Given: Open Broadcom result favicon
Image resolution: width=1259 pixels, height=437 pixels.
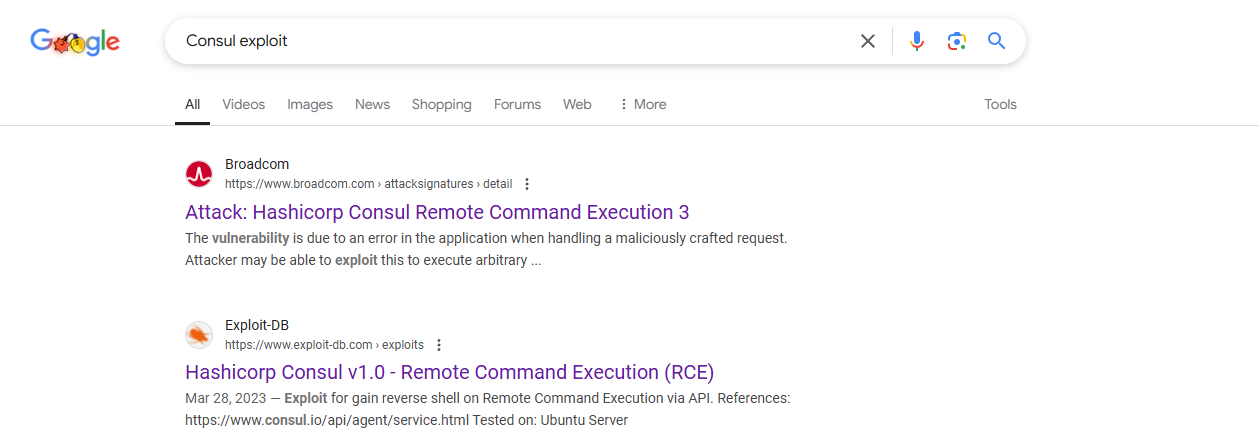Looking at the screenshot, I should pos(199,174).
